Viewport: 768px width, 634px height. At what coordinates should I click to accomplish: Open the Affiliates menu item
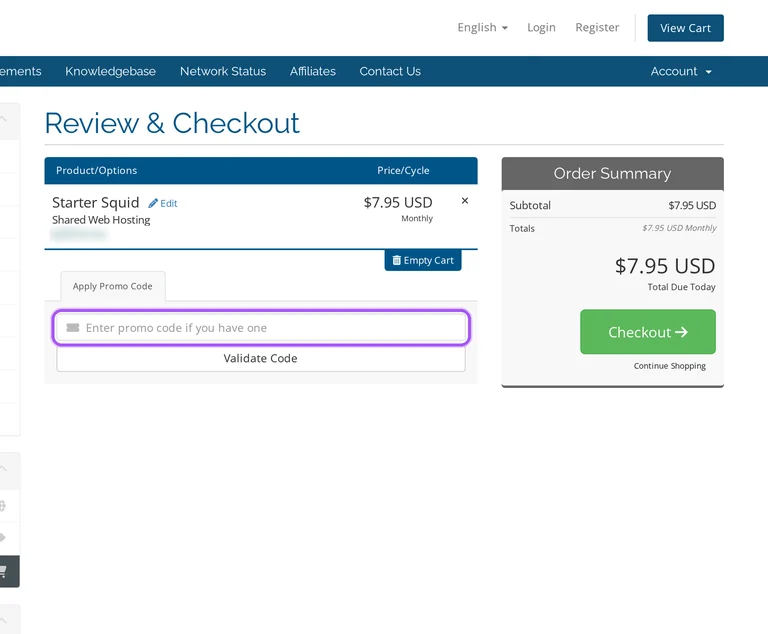click(312, 71)
